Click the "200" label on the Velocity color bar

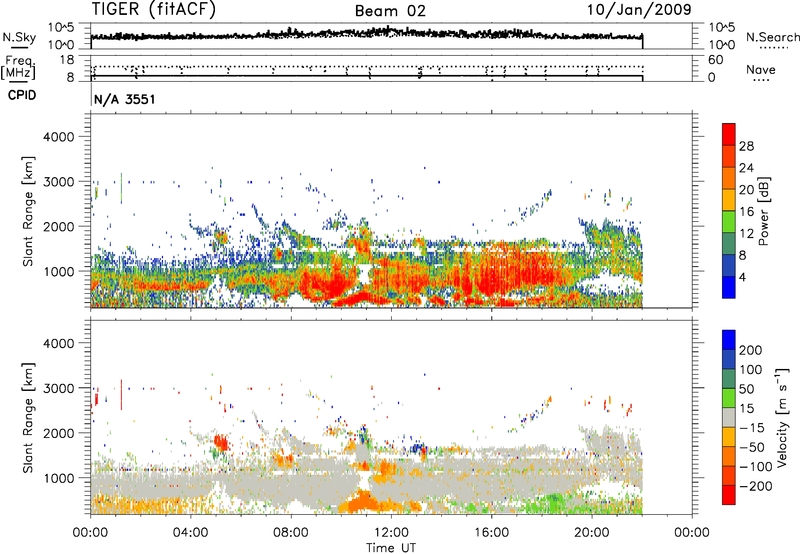(x=751, y=350)
